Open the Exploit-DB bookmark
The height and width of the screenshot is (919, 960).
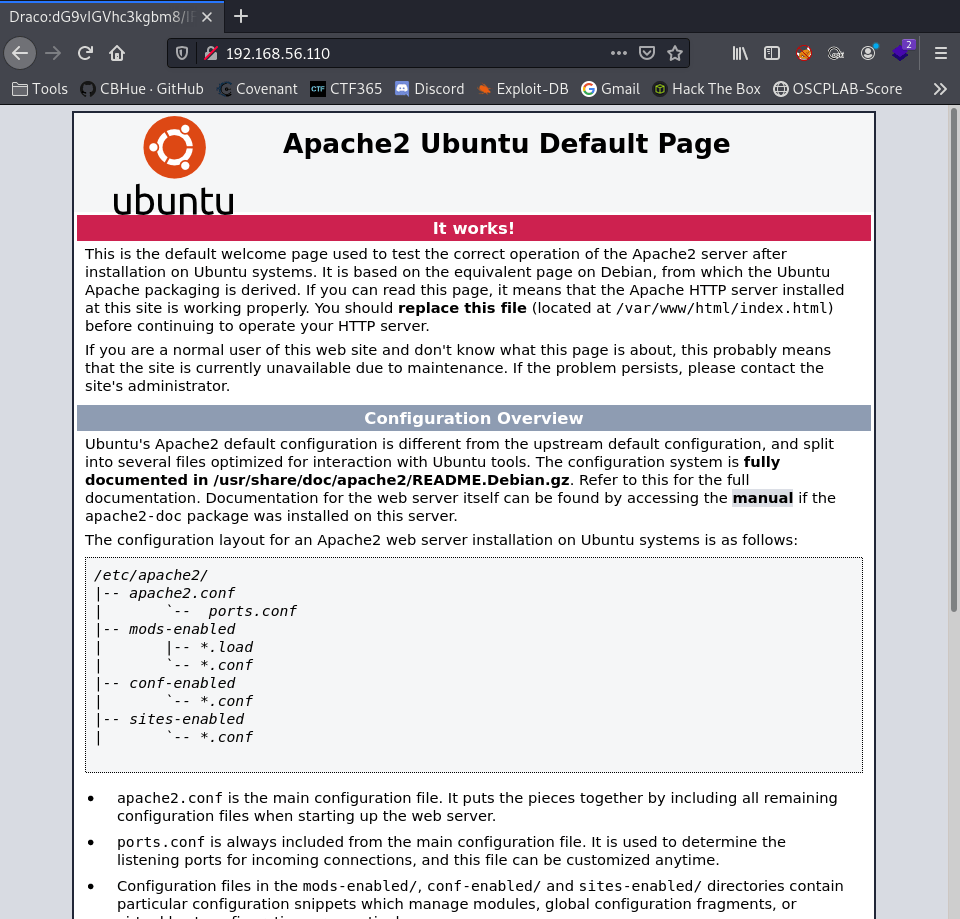point(523,89)
